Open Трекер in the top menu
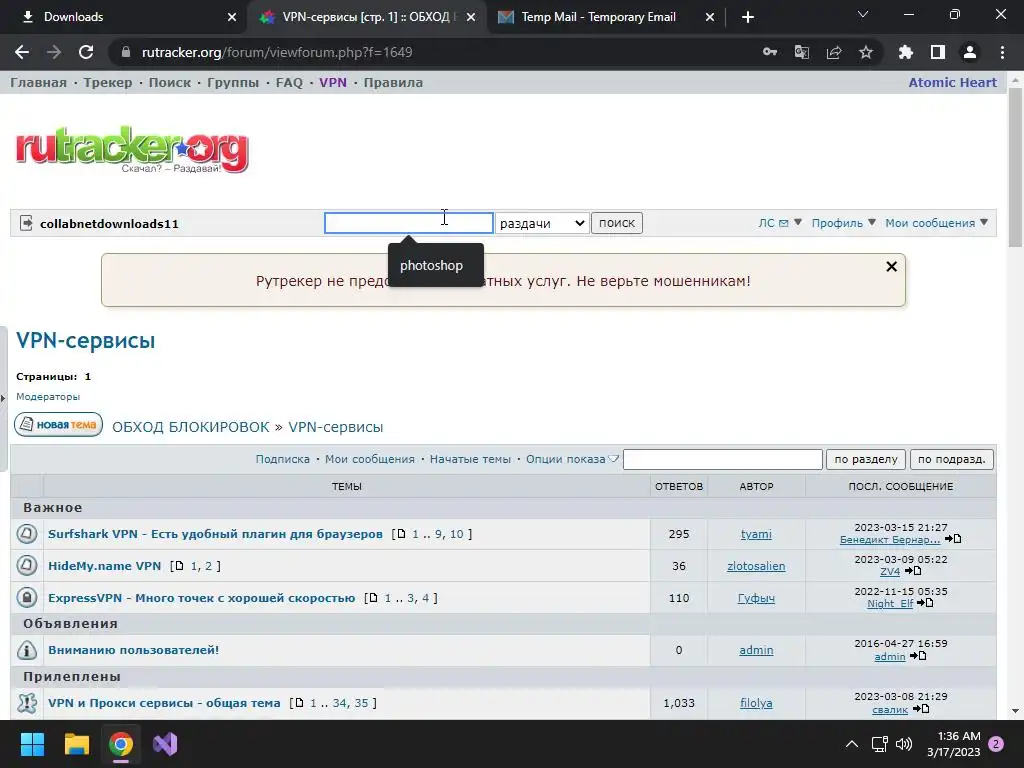Screen dimensions: 1024x768 pyautogui.click(x=108, y=82)
